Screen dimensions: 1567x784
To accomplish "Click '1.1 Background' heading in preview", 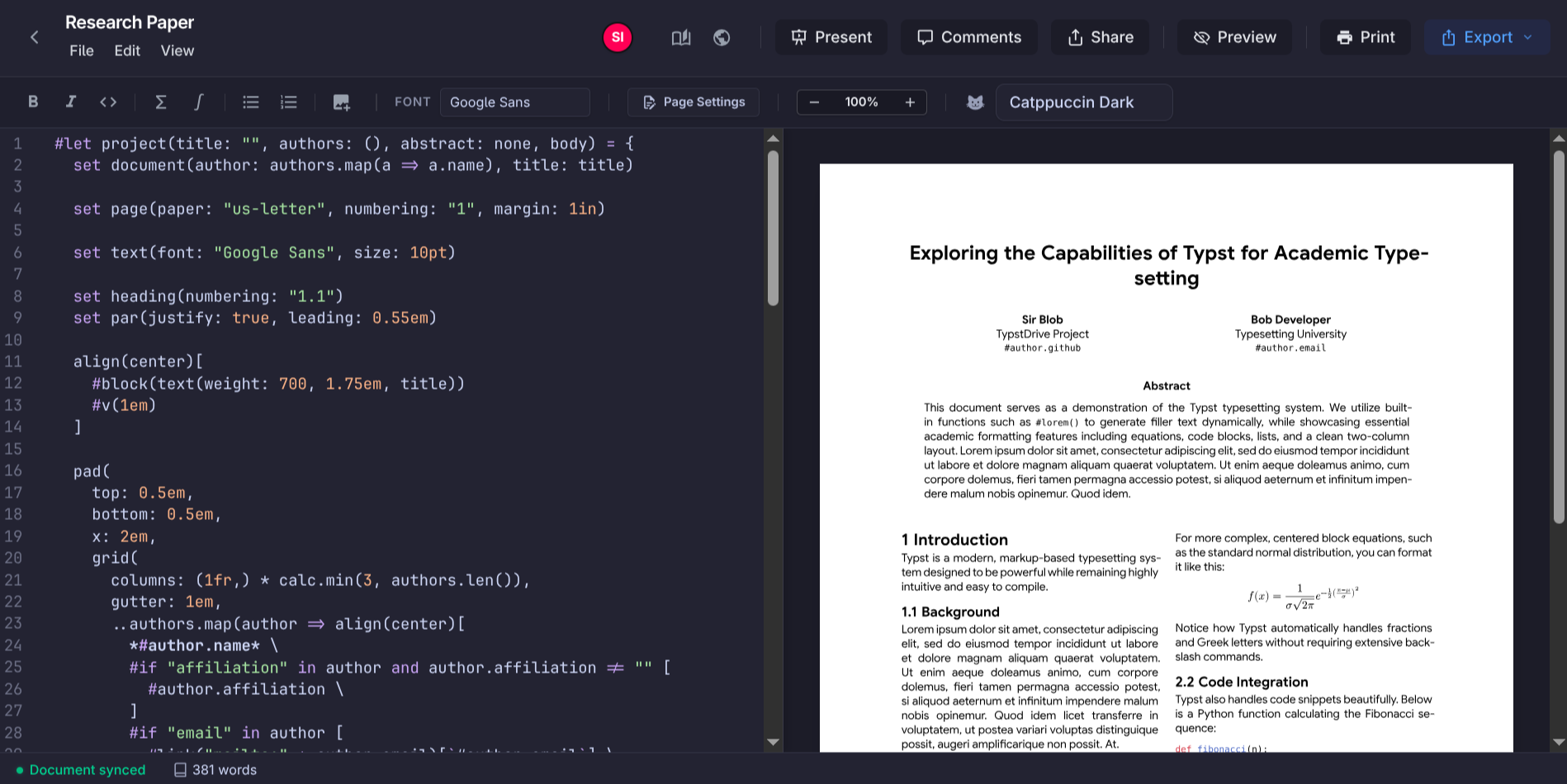I will 950,612.
